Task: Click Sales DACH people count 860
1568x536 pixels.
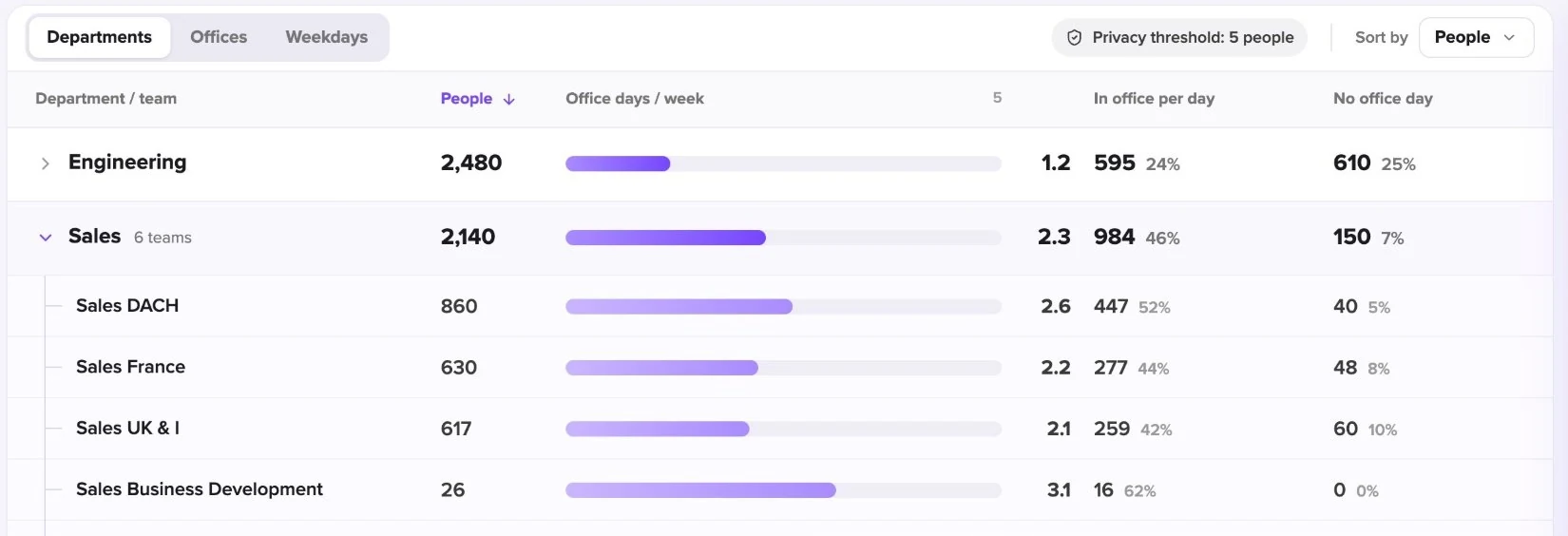Action: [x=459, y=306]
